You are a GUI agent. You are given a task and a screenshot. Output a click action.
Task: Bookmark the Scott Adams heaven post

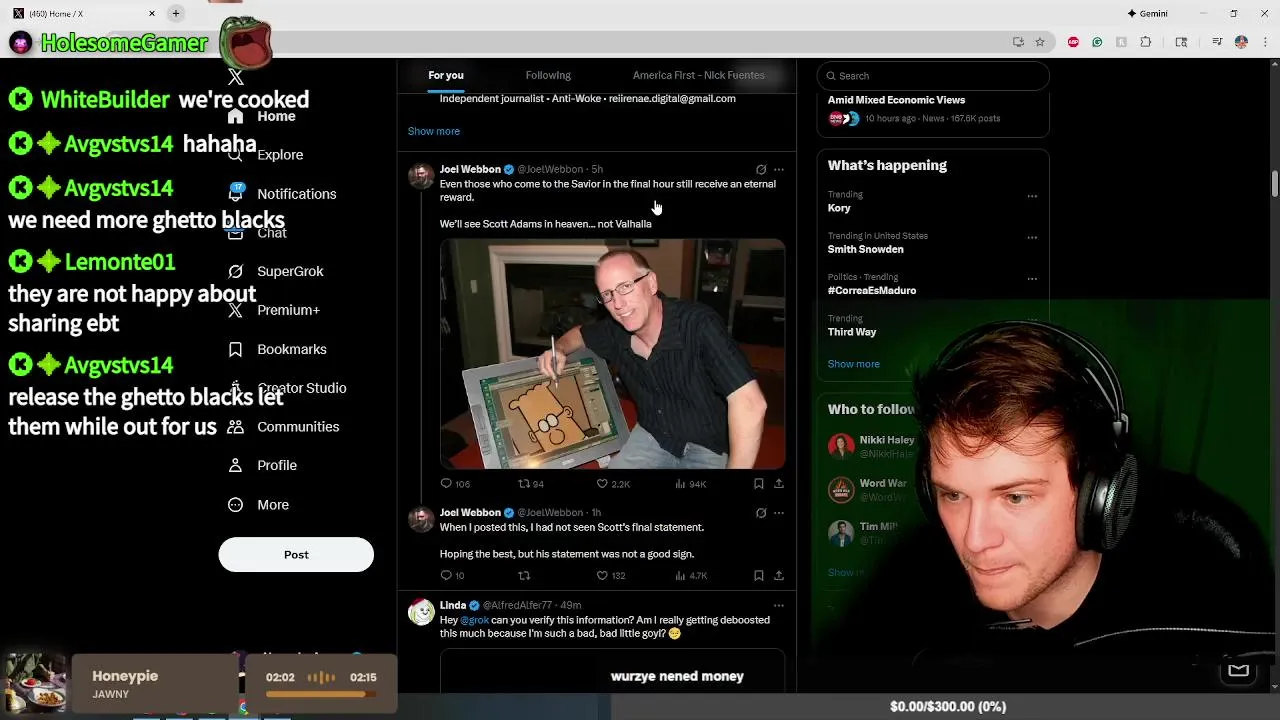click(x=759, y=484)
